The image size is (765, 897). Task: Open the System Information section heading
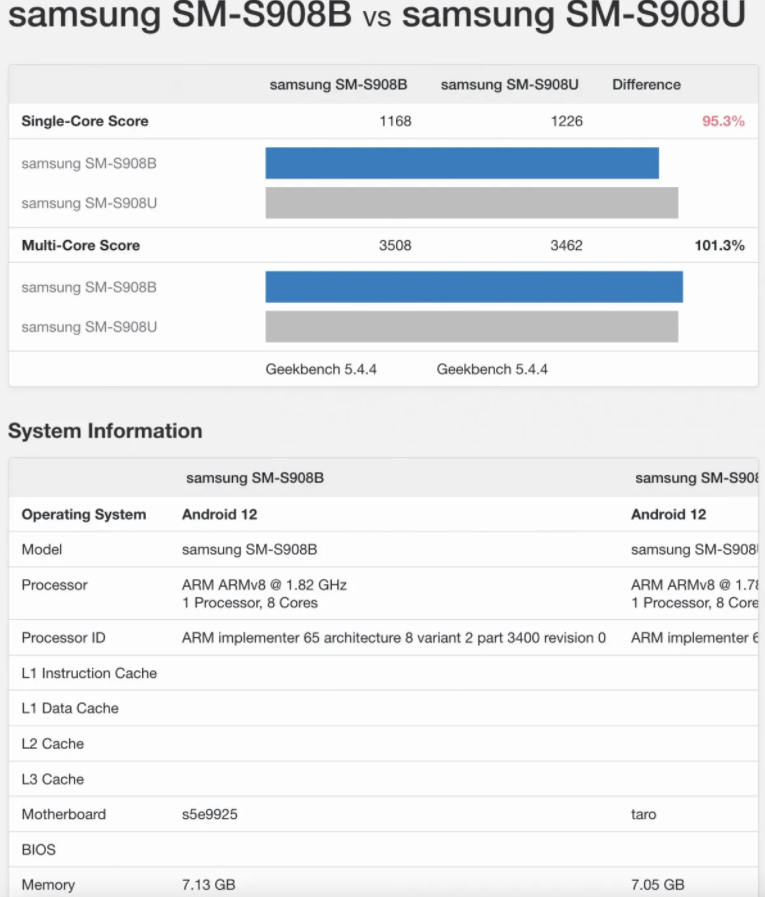coord(105,431)
